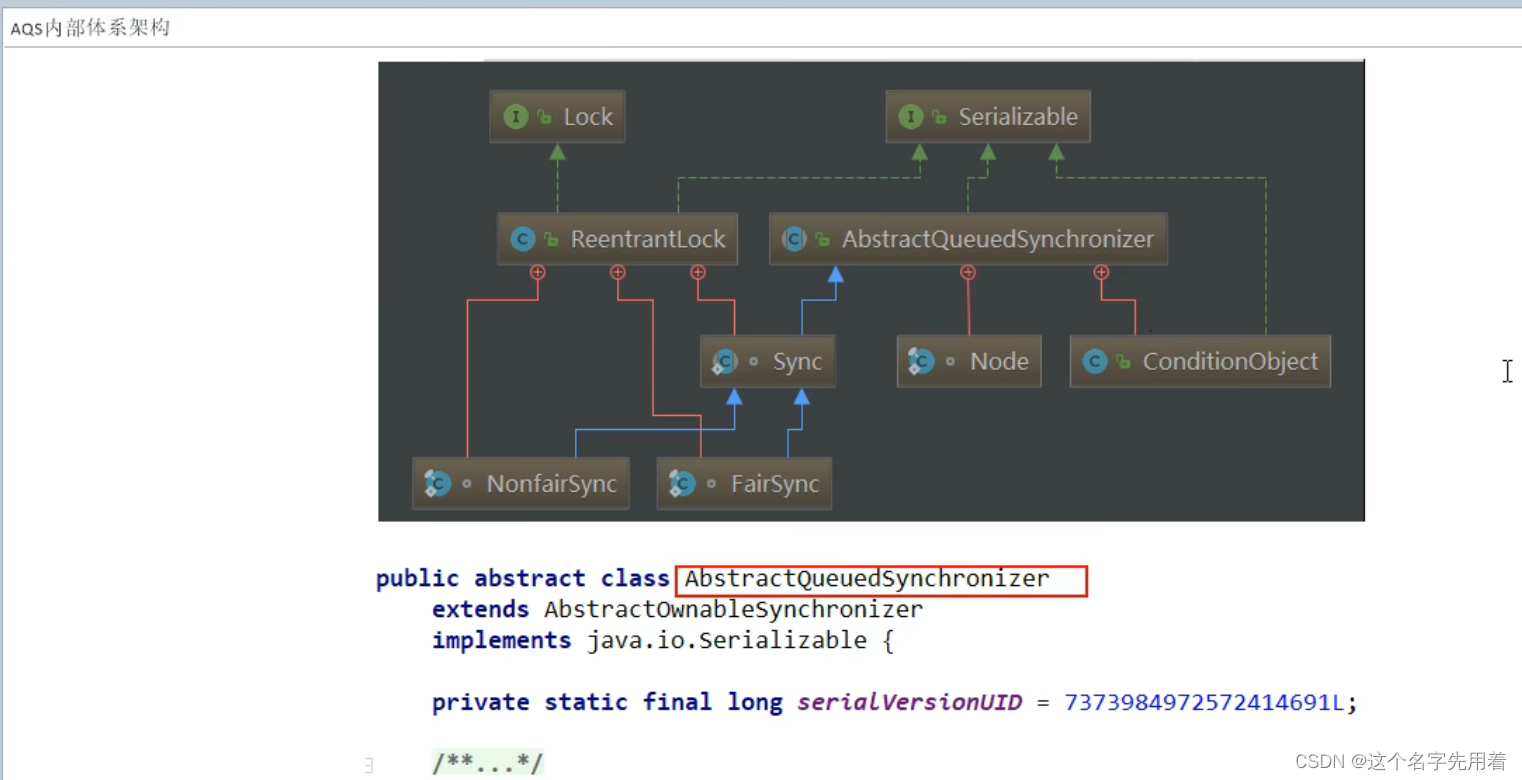Screen dimensions: 1522x780
Task: Click the class icon on ConditionObject
Action: point(1095,362)
